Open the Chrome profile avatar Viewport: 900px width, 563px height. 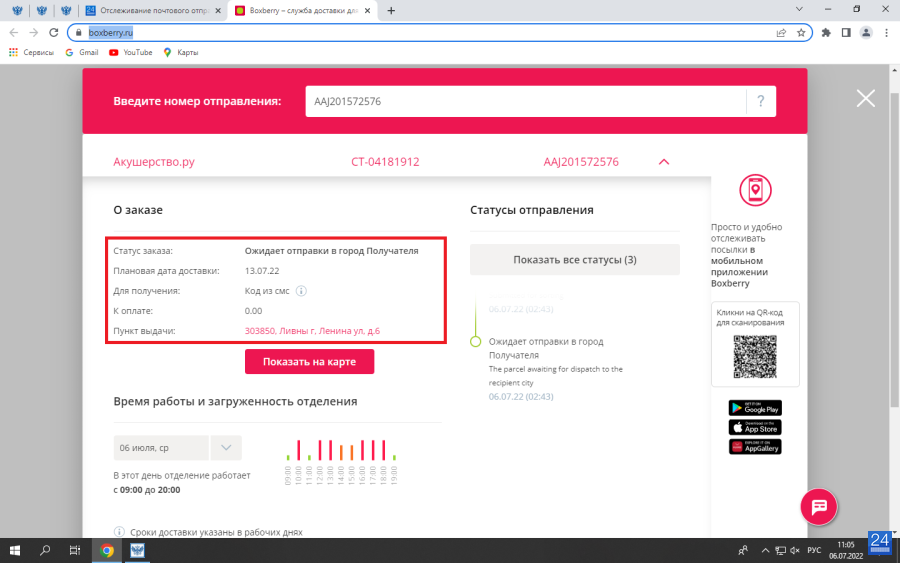coord(866,33)
